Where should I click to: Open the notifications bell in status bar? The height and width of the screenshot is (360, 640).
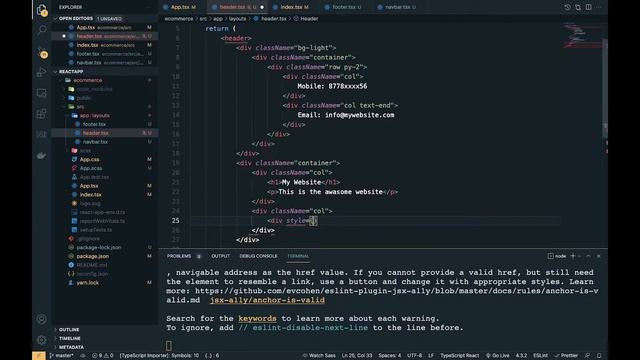599,356
